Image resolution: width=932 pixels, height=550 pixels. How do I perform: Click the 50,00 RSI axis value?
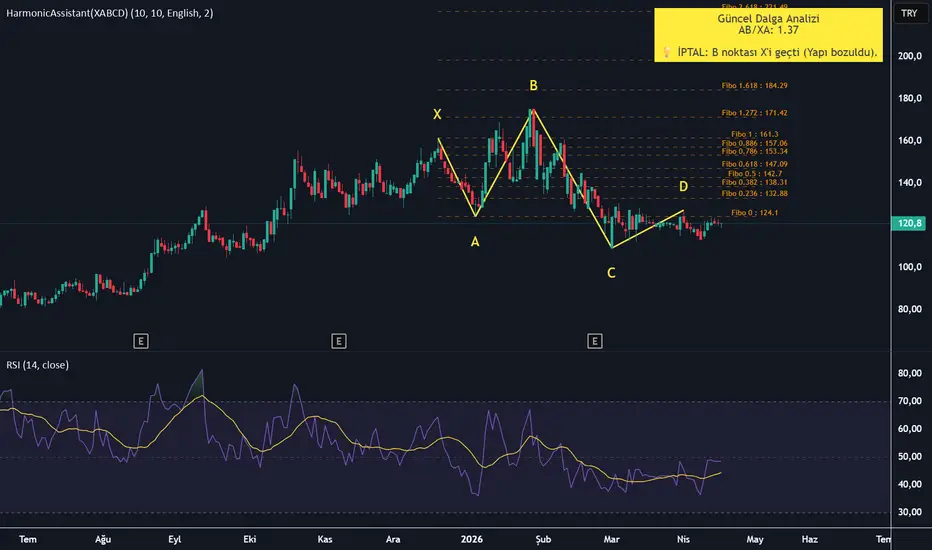910,457
